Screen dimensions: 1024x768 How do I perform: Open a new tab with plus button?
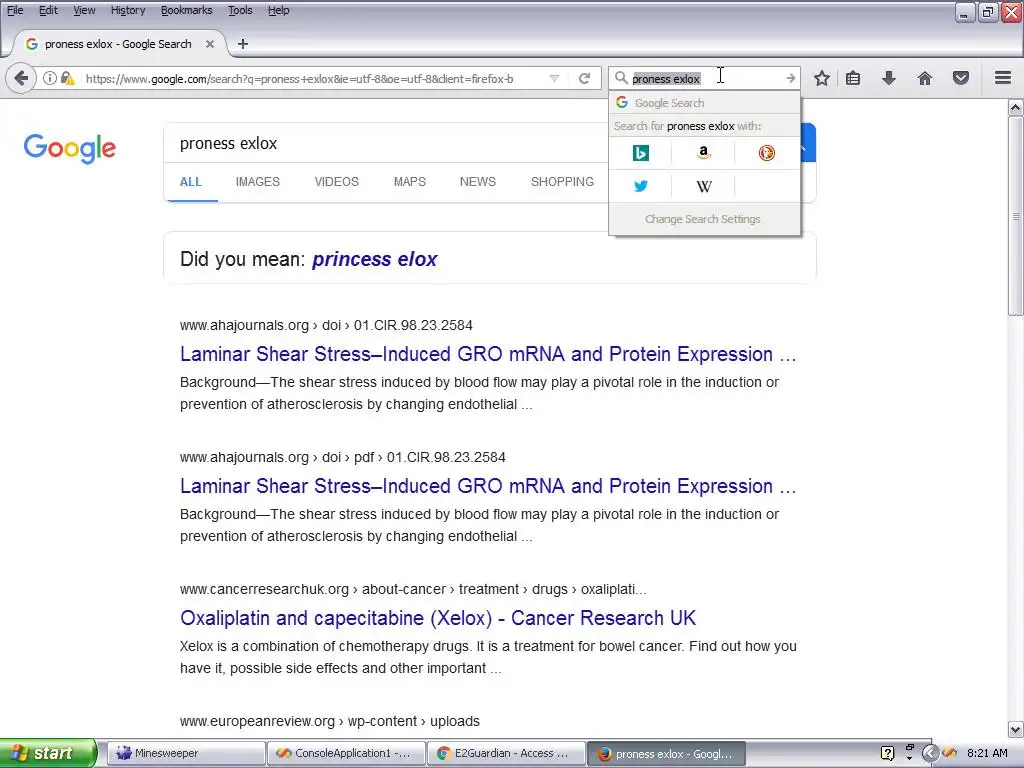243,44
